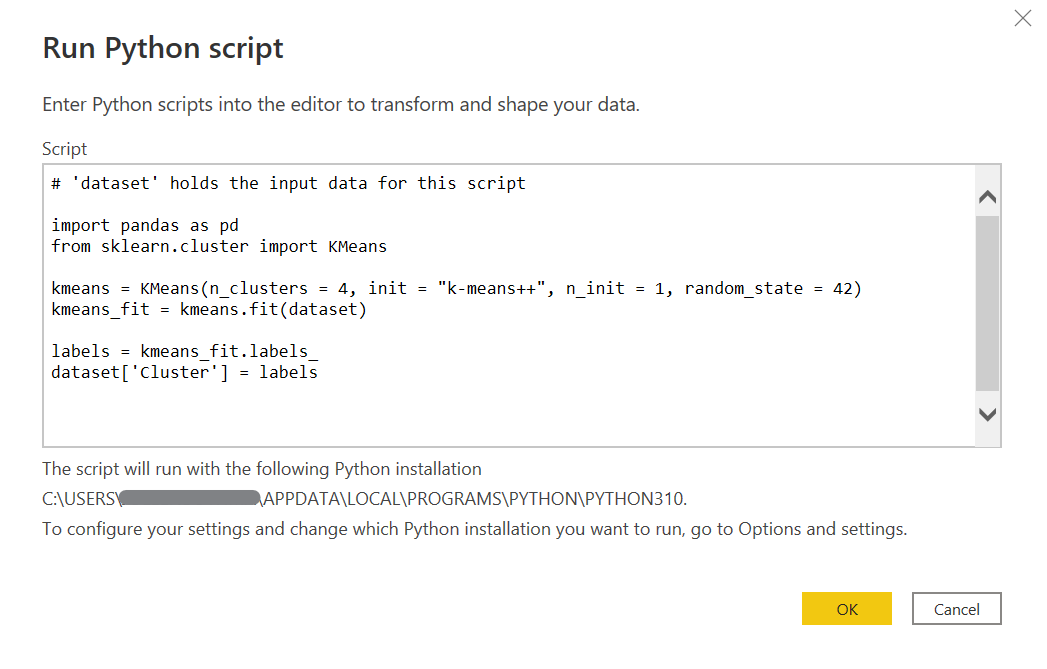Click the Run Python script title

tap(162, 47)
